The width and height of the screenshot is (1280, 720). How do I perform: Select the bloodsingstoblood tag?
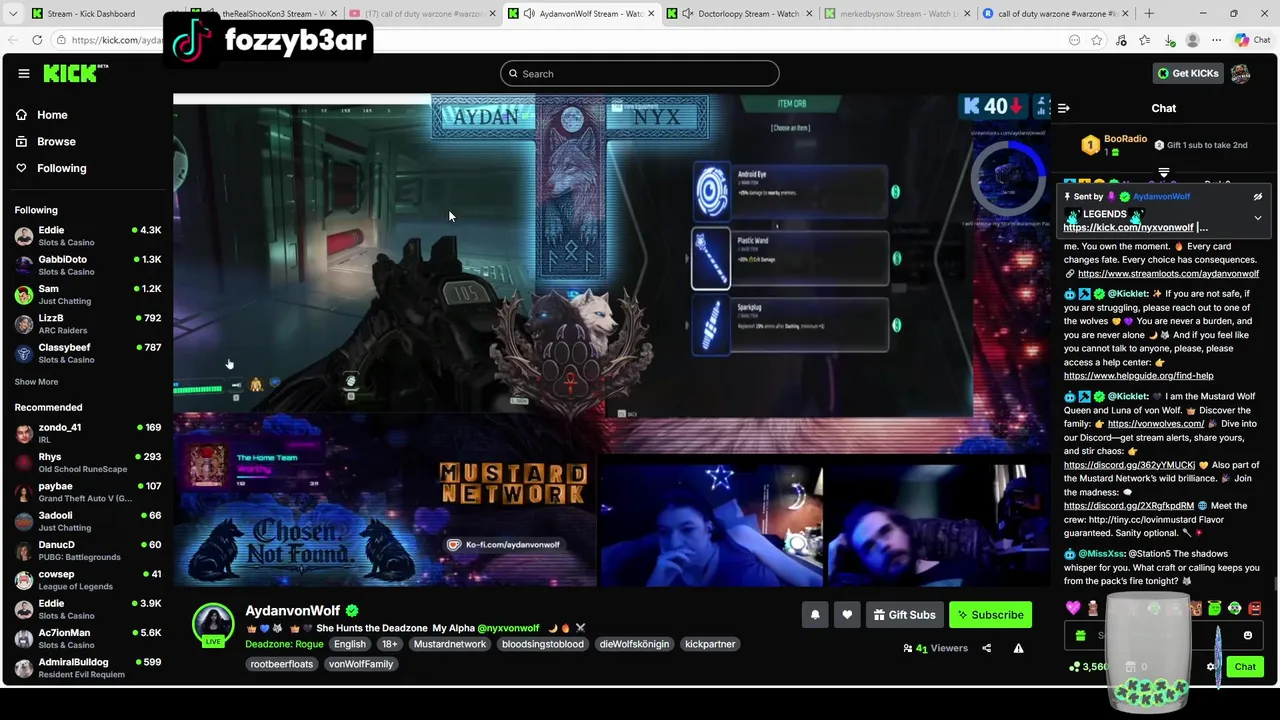tap(543, 644)
